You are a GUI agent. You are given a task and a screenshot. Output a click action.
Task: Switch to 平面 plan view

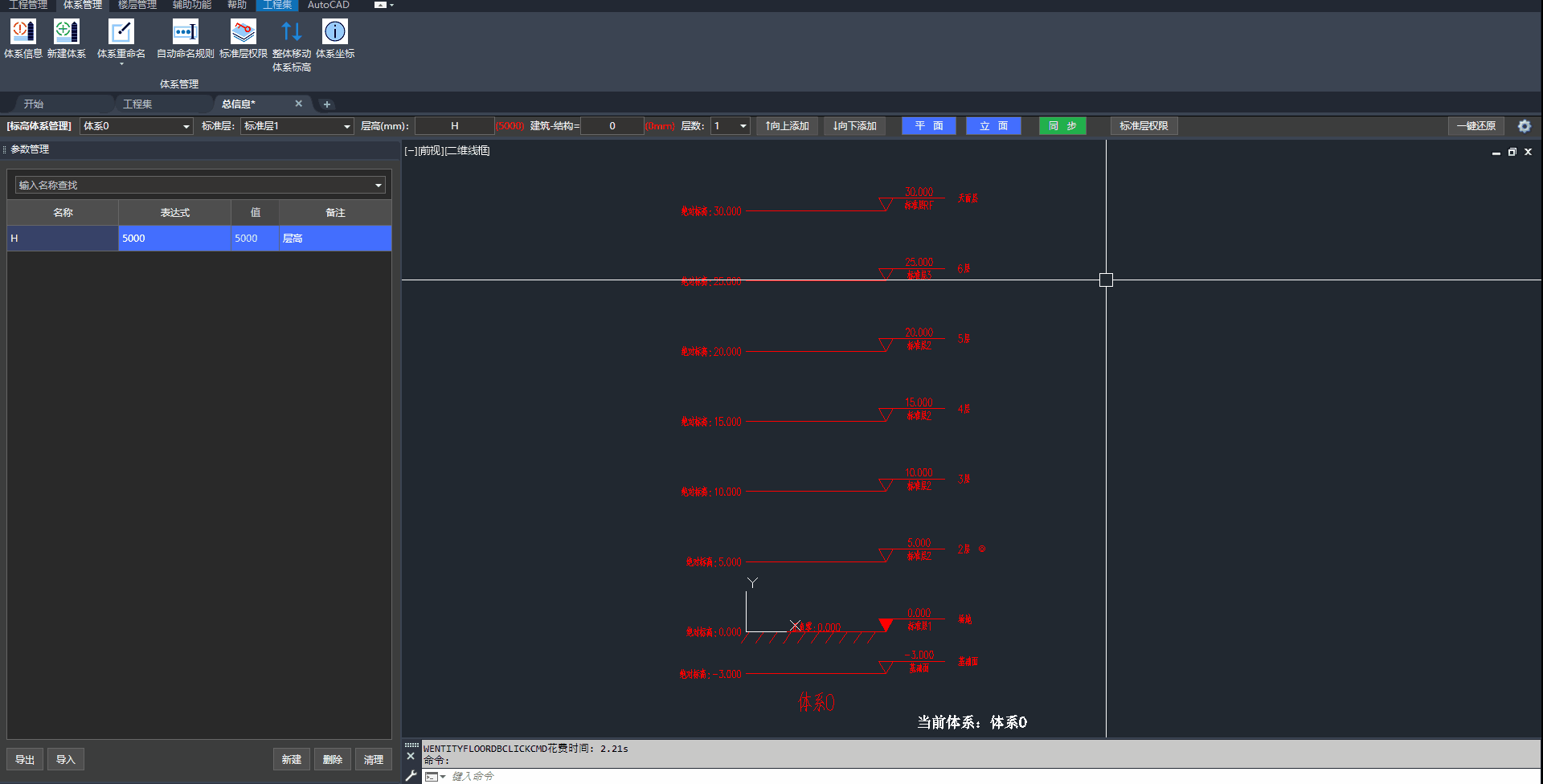[x=928, y=126]
